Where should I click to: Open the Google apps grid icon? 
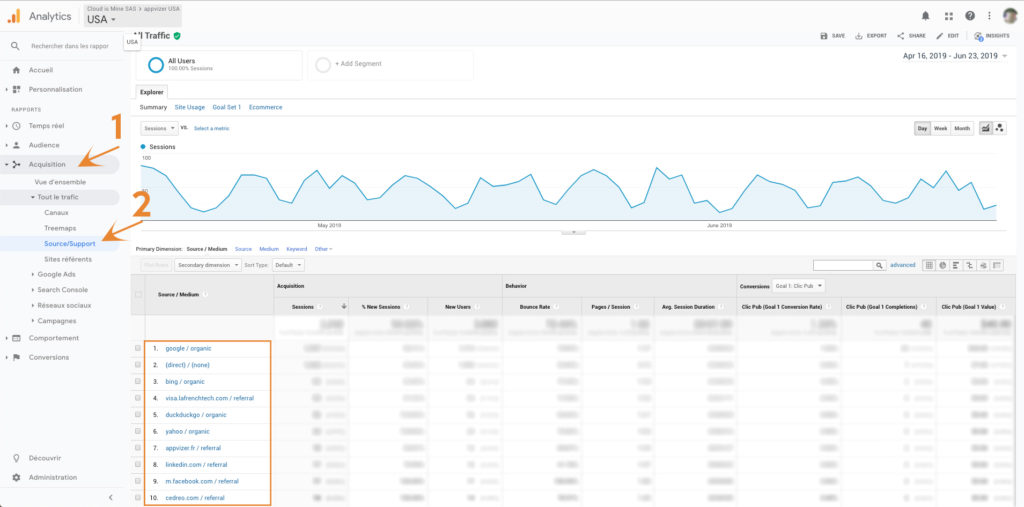[949, 16]
